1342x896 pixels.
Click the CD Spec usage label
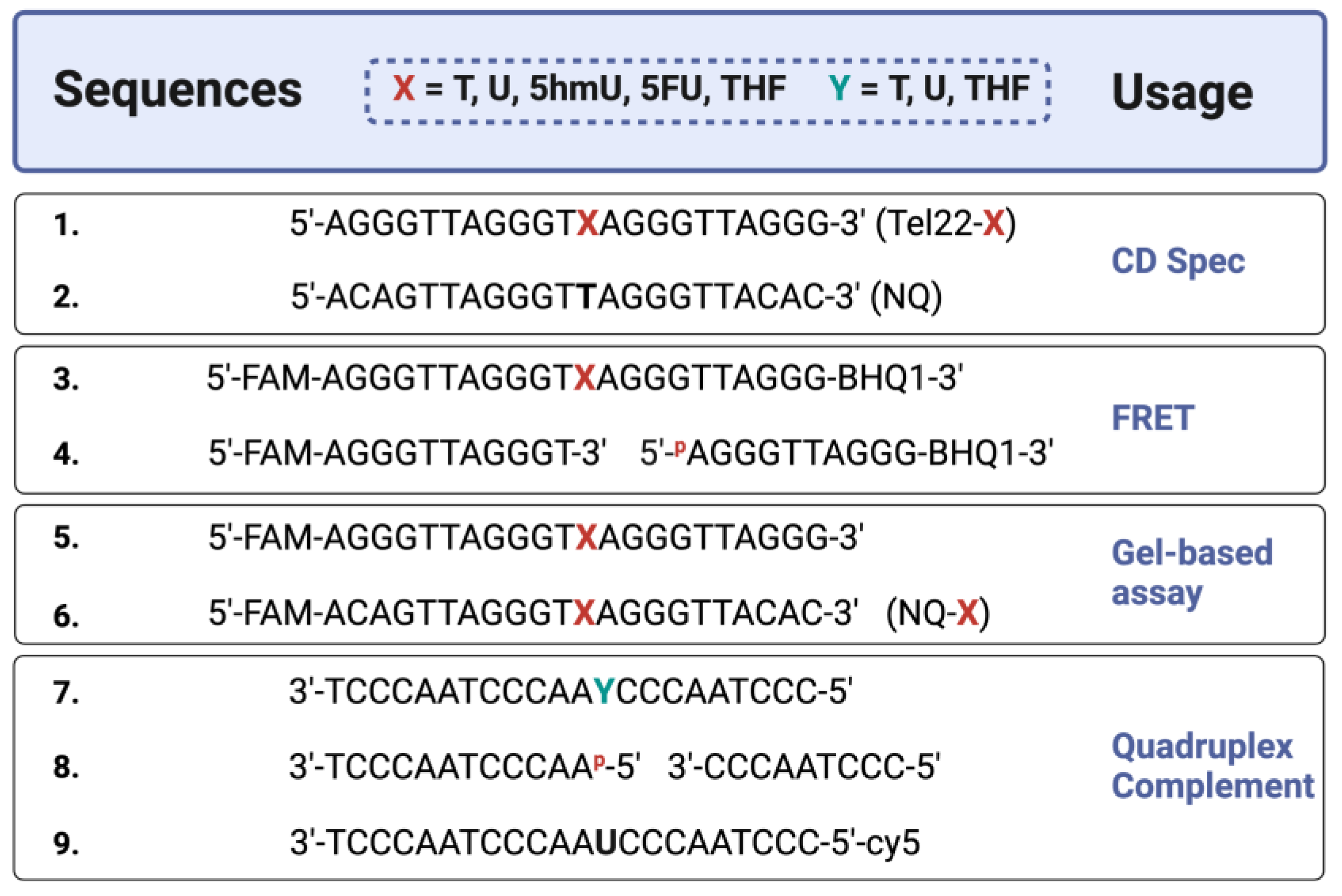point(1178,261)
